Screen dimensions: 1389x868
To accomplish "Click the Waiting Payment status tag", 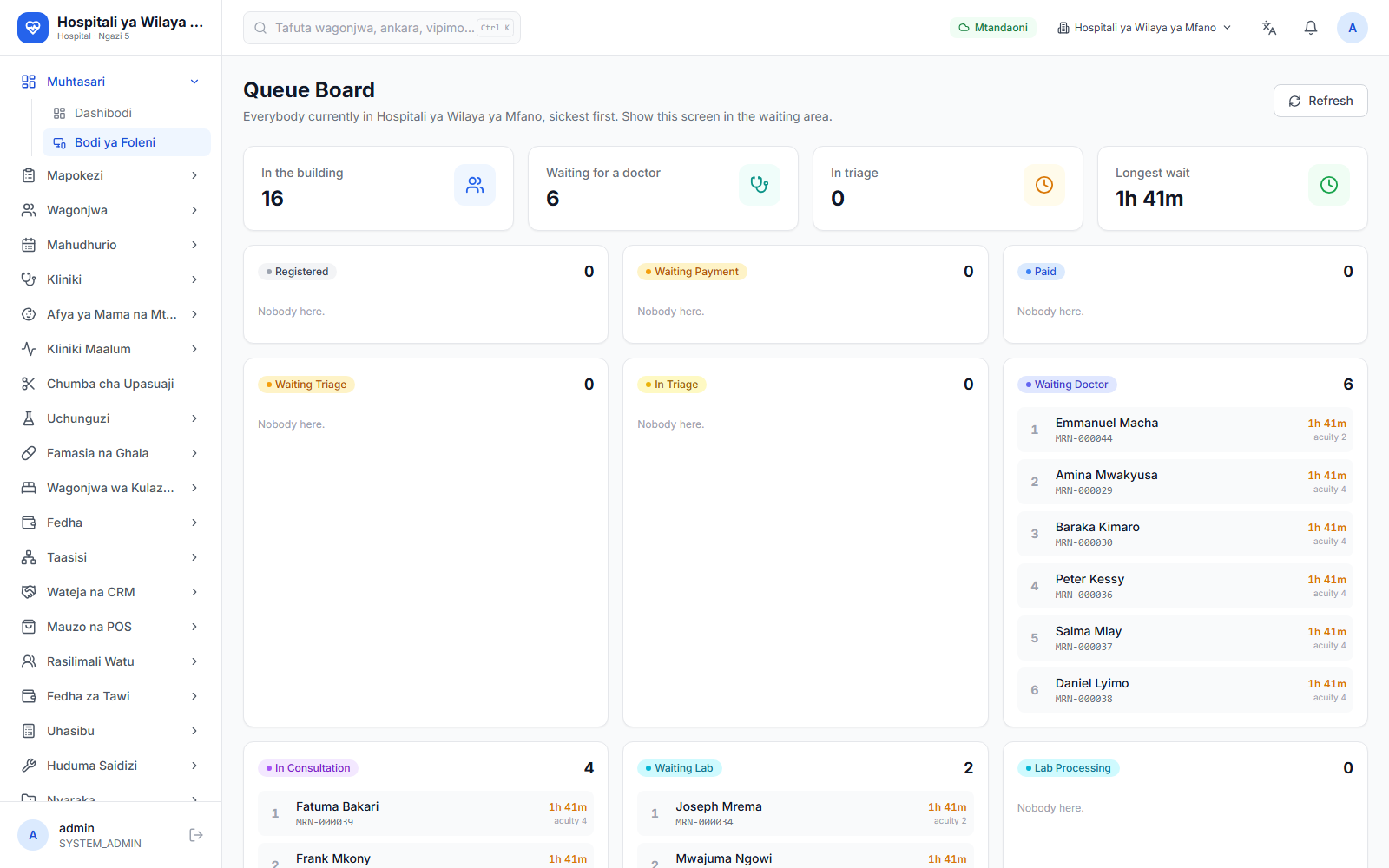I will [692, 272].
